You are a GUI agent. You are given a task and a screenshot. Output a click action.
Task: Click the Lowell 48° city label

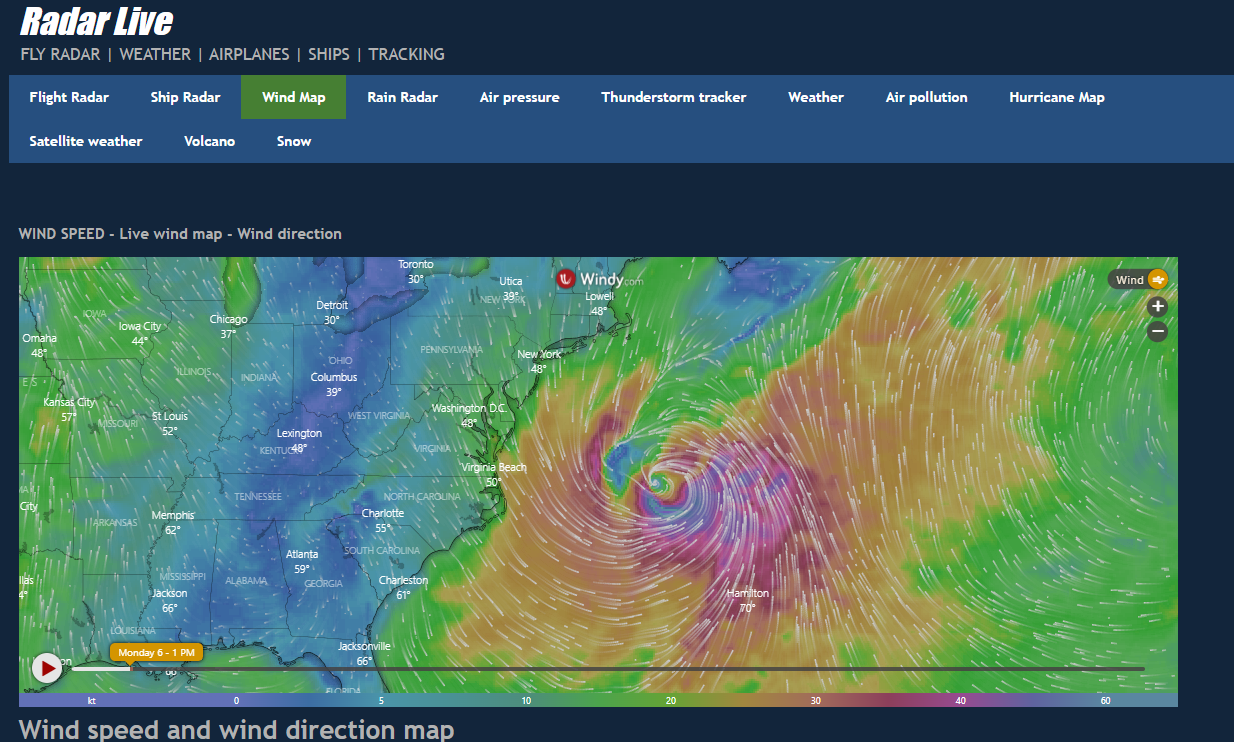tap(599, 303)
